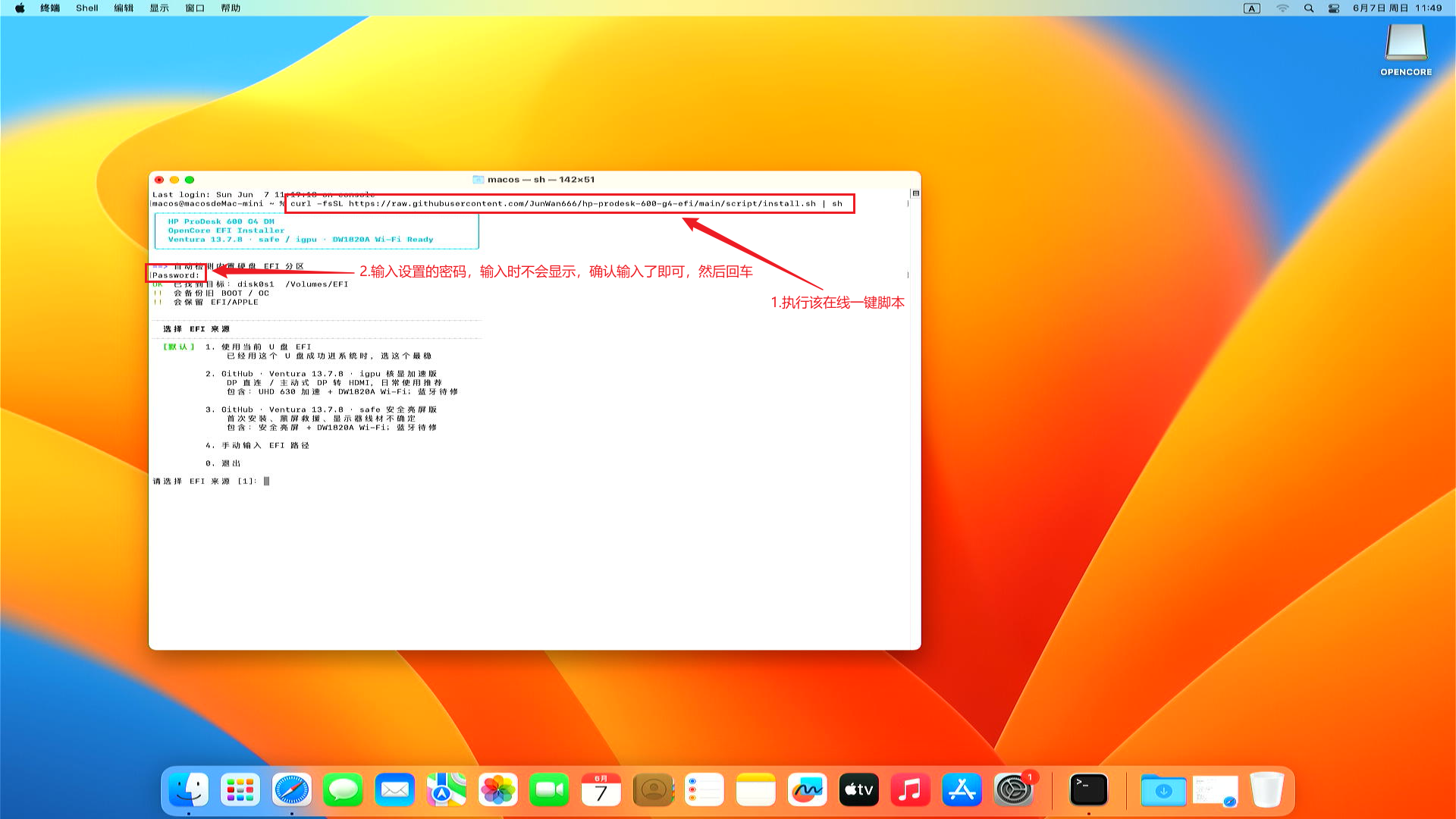
Task: Click the curl install.sh command line
Action: [566, 203]
